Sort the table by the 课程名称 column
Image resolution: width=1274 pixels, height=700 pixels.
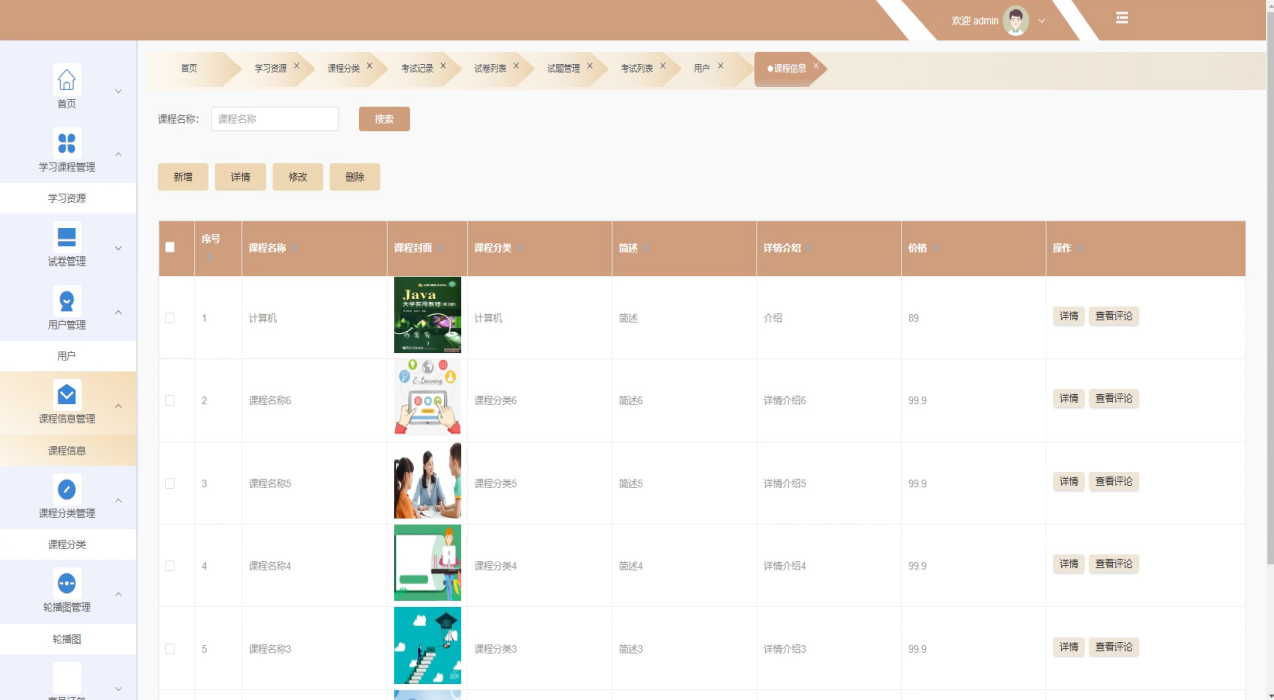coord(294,248)
